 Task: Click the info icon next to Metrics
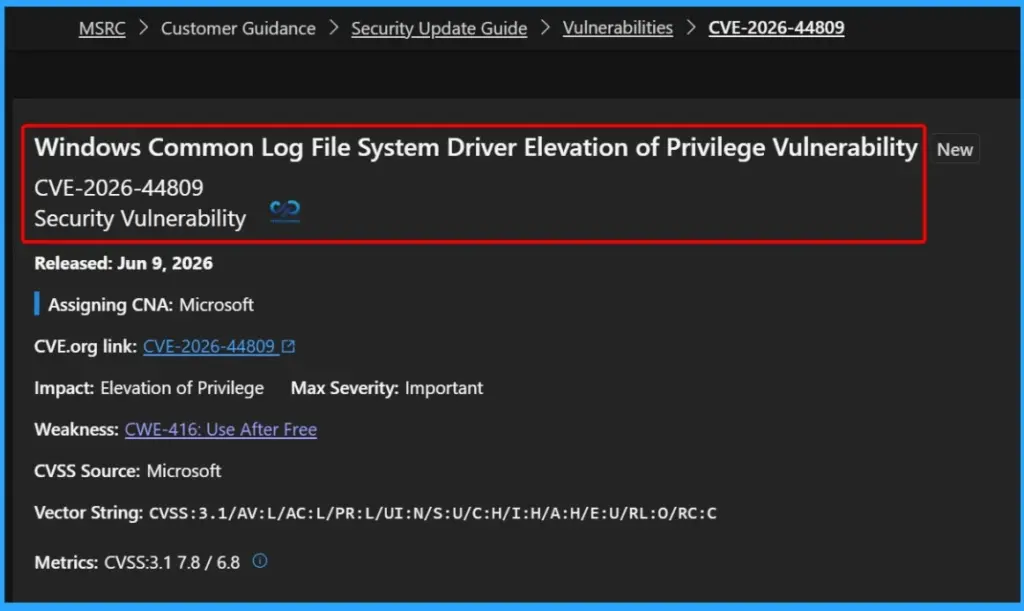point(260,561)
